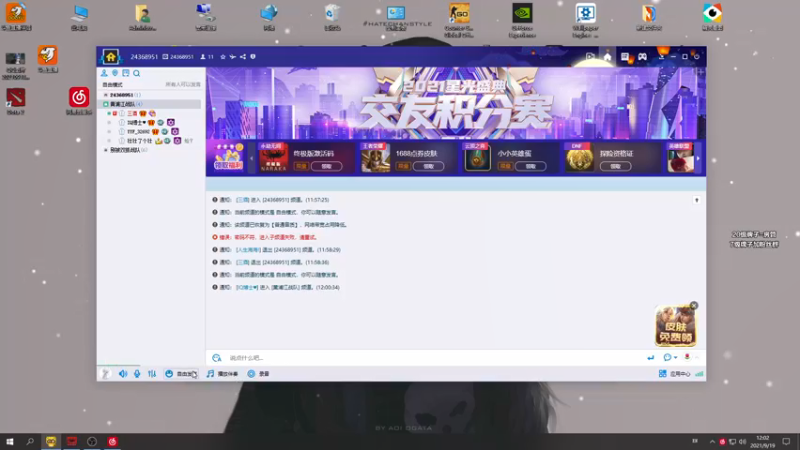Click channel ID 24368951 with card icon
The height and width of the screenshot is (450, 800).
point(178,57)
